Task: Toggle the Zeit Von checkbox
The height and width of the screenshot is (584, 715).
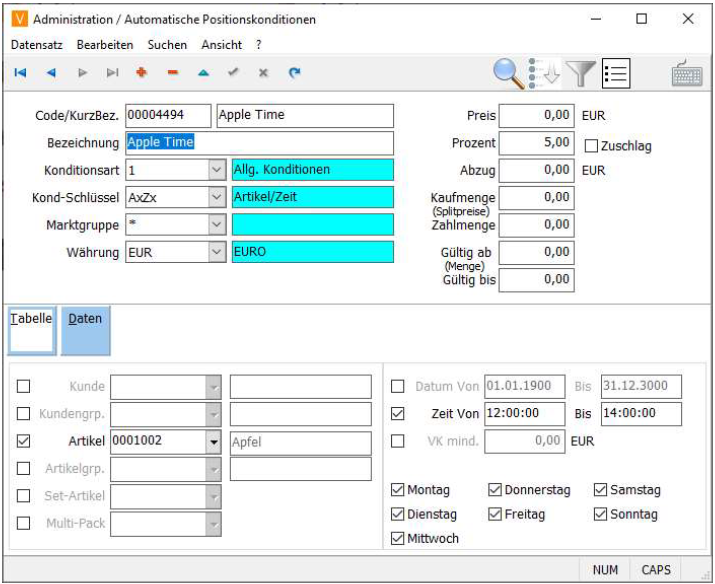Action: [398, 413]
